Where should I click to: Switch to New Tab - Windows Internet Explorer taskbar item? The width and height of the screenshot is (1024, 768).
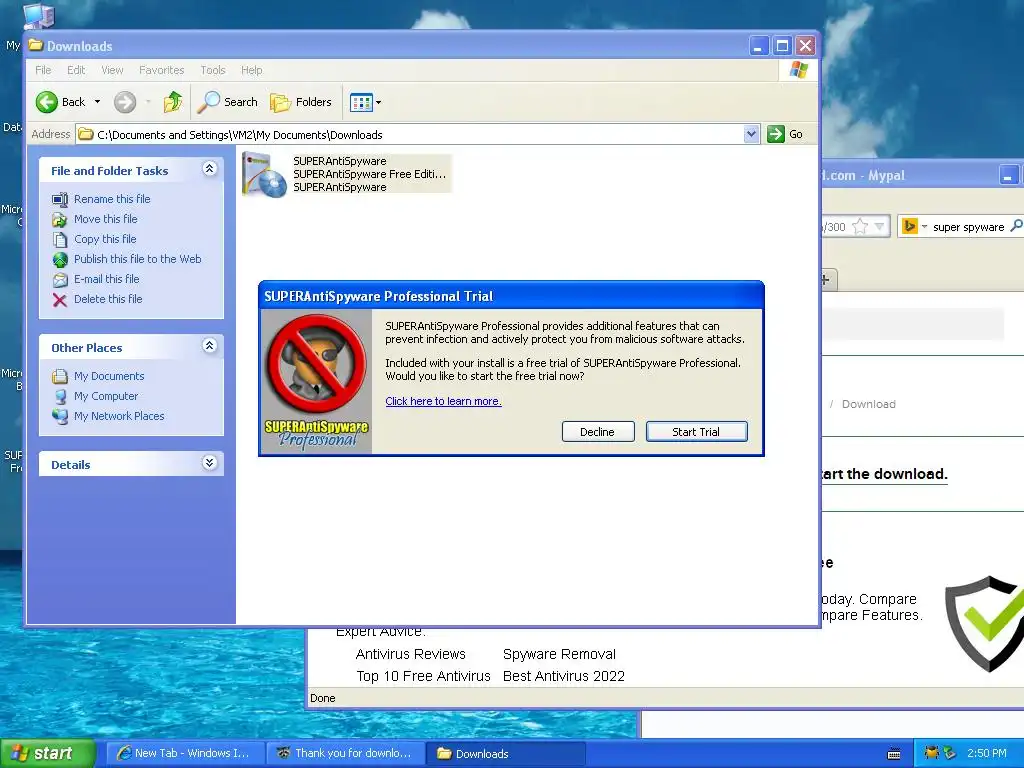coord(185,753)
